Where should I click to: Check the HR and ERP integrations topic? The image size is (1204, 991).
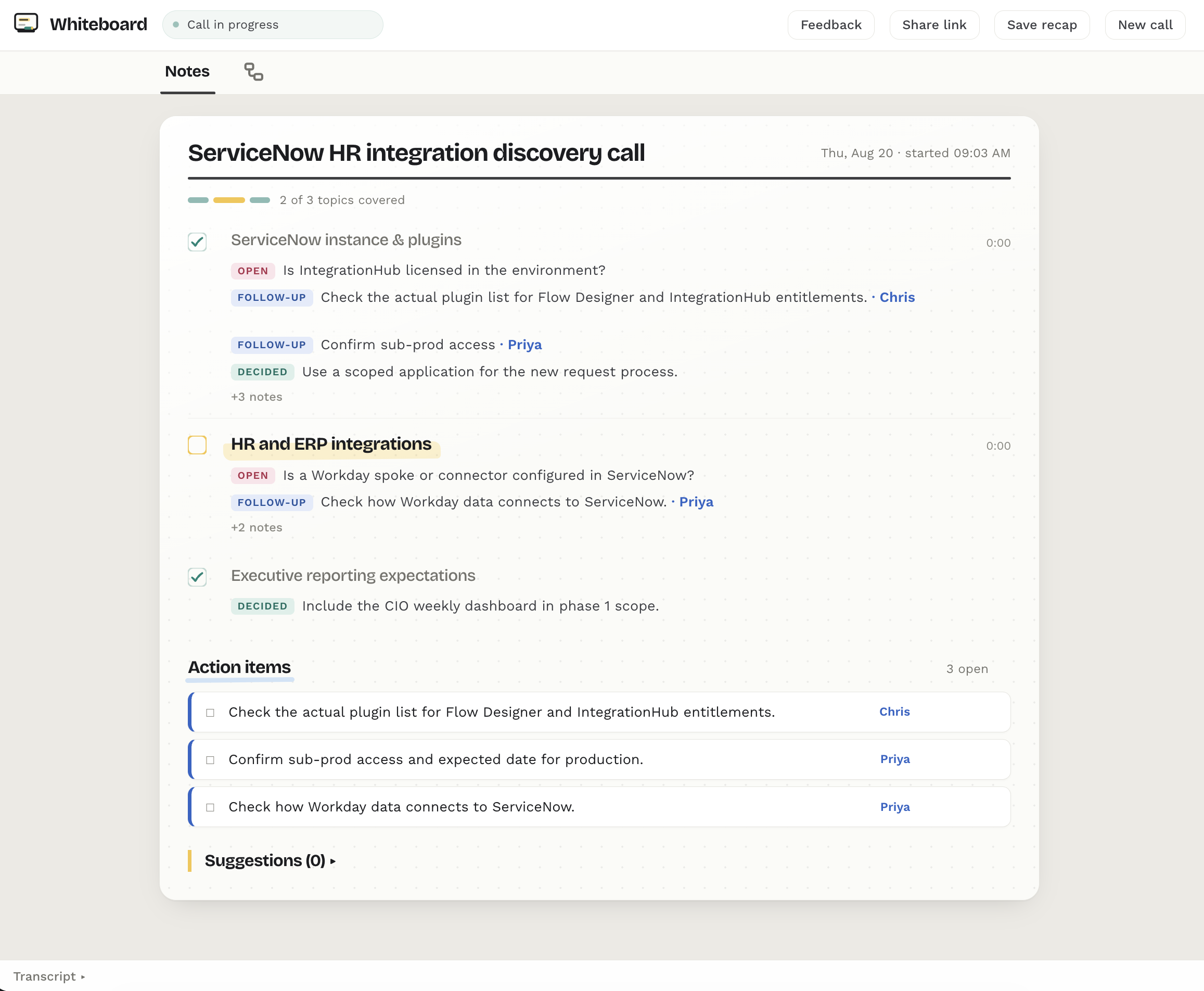tap(197, 444)
